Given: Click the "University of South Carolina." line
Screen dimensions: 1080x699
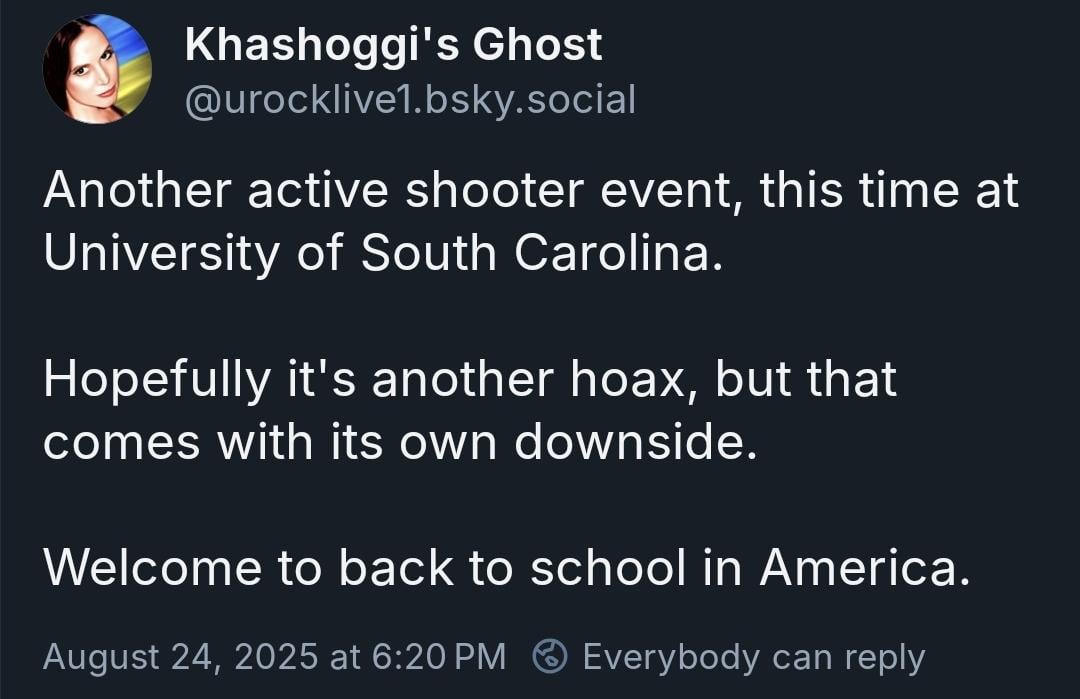Looking at the screenshot, I should point(384,253).
